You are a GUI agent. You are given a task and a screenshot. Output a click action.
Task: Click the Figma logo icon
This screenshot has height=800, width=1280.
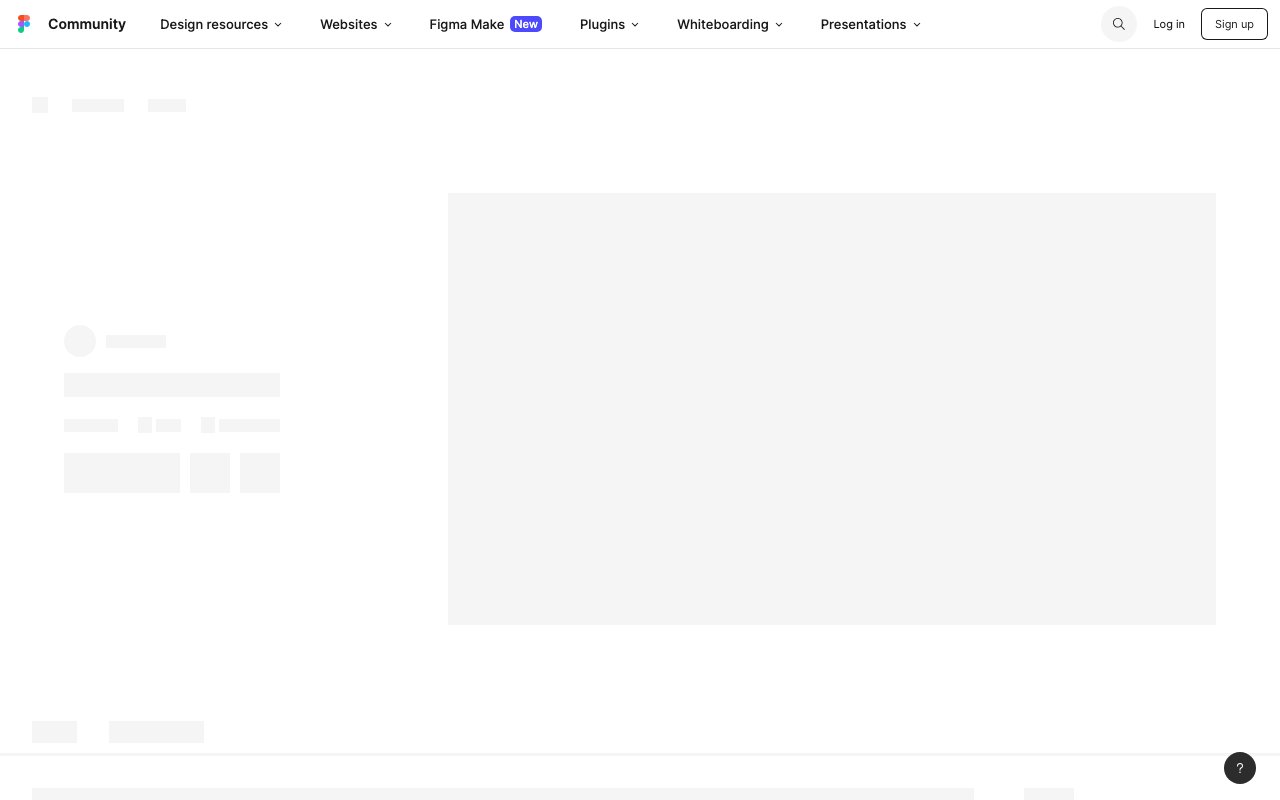click(24, 23)
